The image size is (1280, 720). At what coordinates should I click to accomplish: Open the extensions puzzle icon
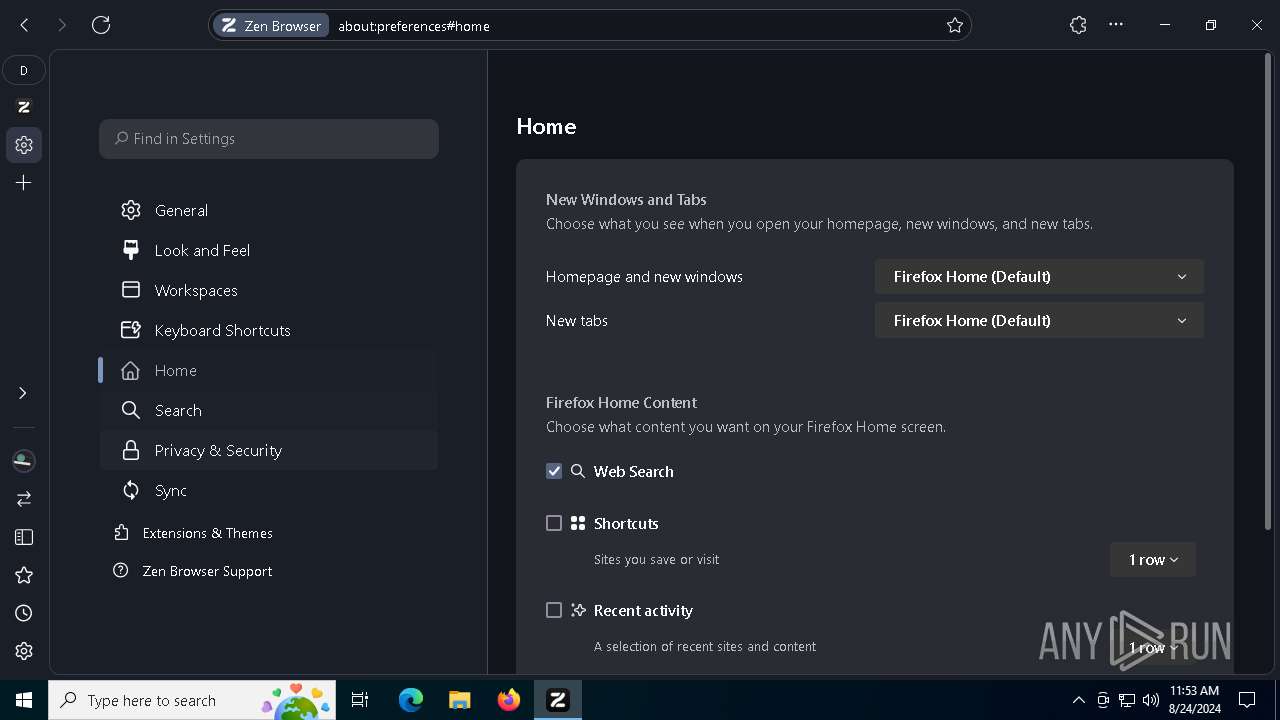pos(1078,25)
